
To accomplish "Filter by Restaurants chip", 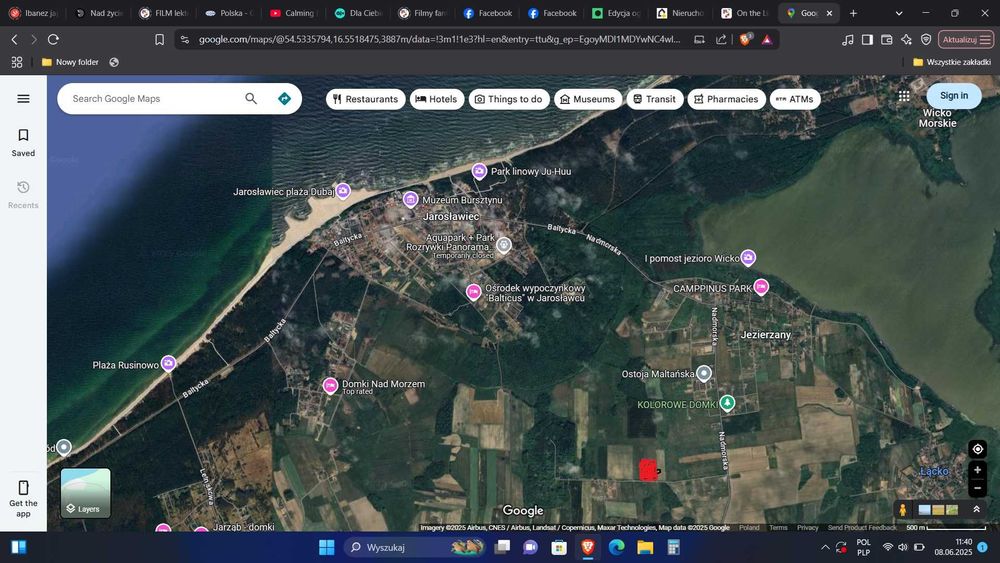I will [365, 99].
